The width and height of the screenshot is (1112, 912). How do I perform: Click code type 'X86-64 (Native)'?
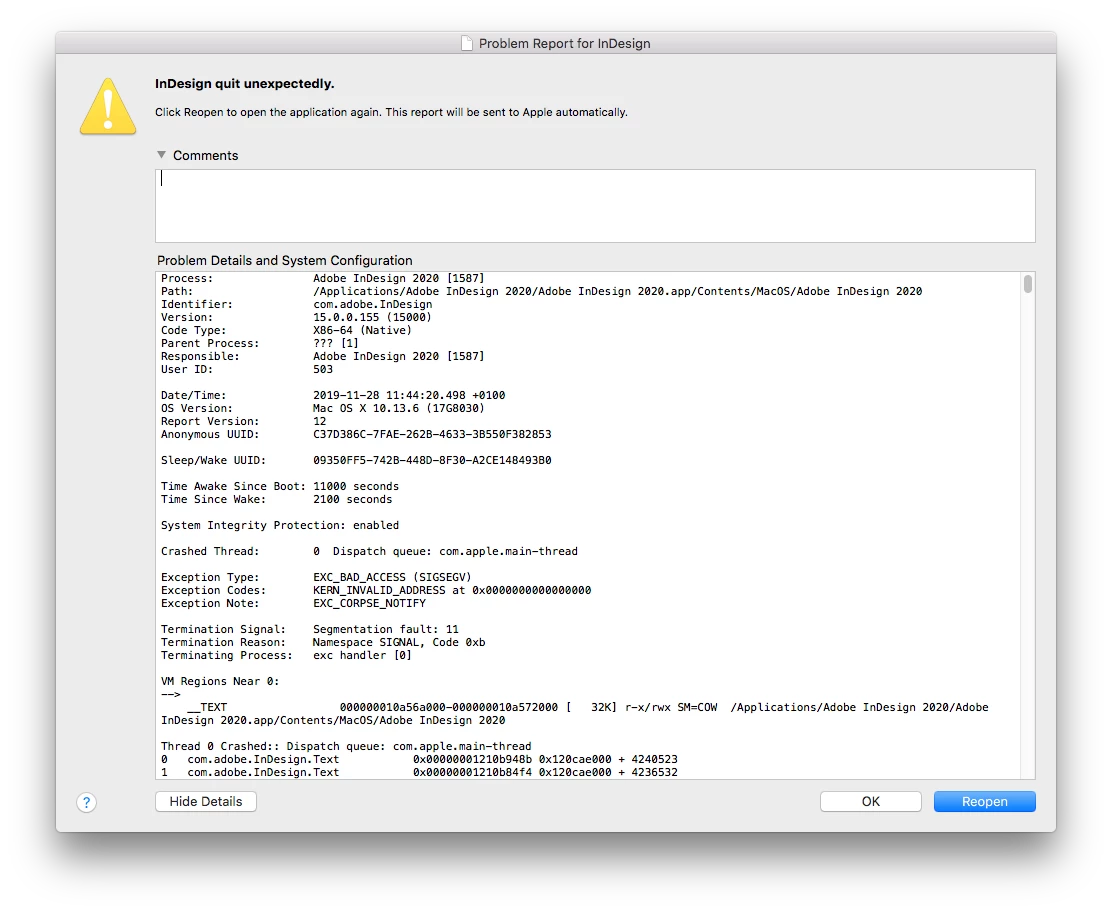coord(362,330)
